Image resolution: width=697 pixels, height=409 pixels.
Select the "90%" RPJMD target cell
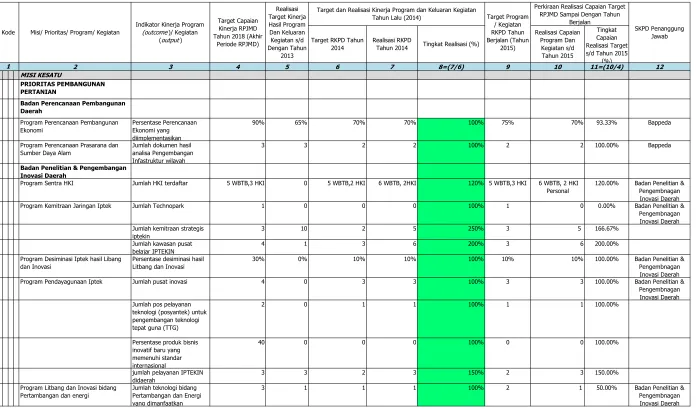(x=238, y=129)
